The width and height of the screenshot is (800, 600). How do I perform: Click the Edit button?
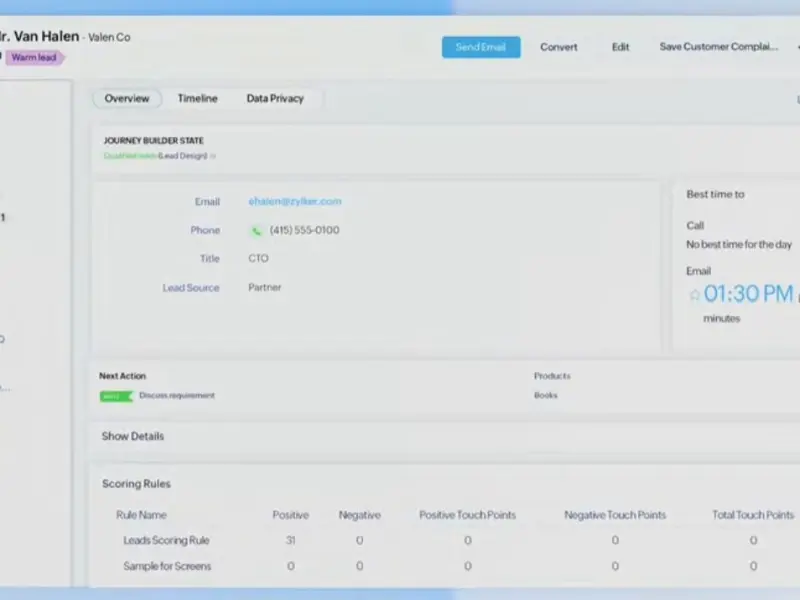point(620,47)
